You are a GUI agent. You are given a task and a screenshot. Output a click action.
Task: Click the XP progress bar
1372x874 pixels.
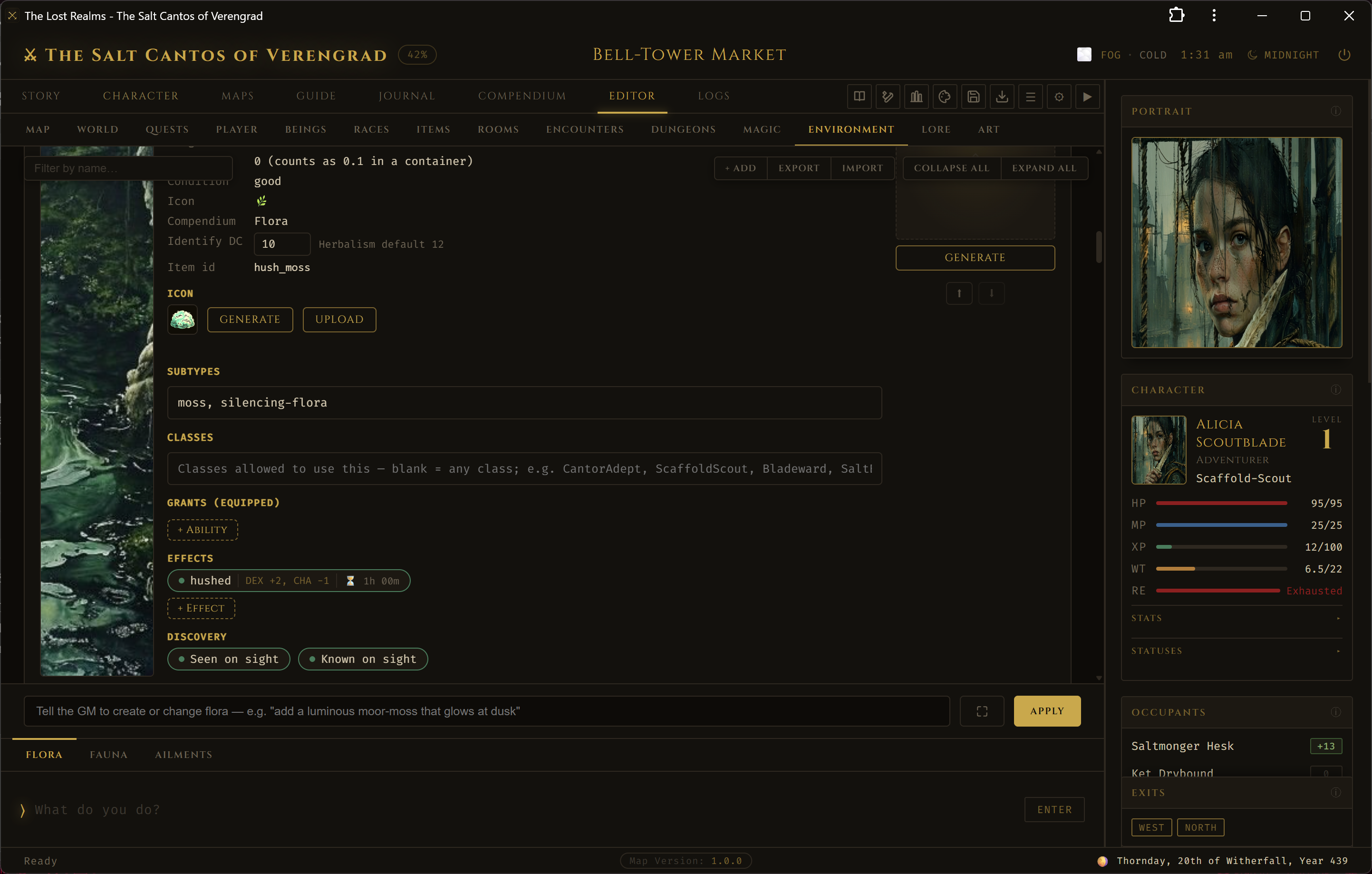point(1222,547)
